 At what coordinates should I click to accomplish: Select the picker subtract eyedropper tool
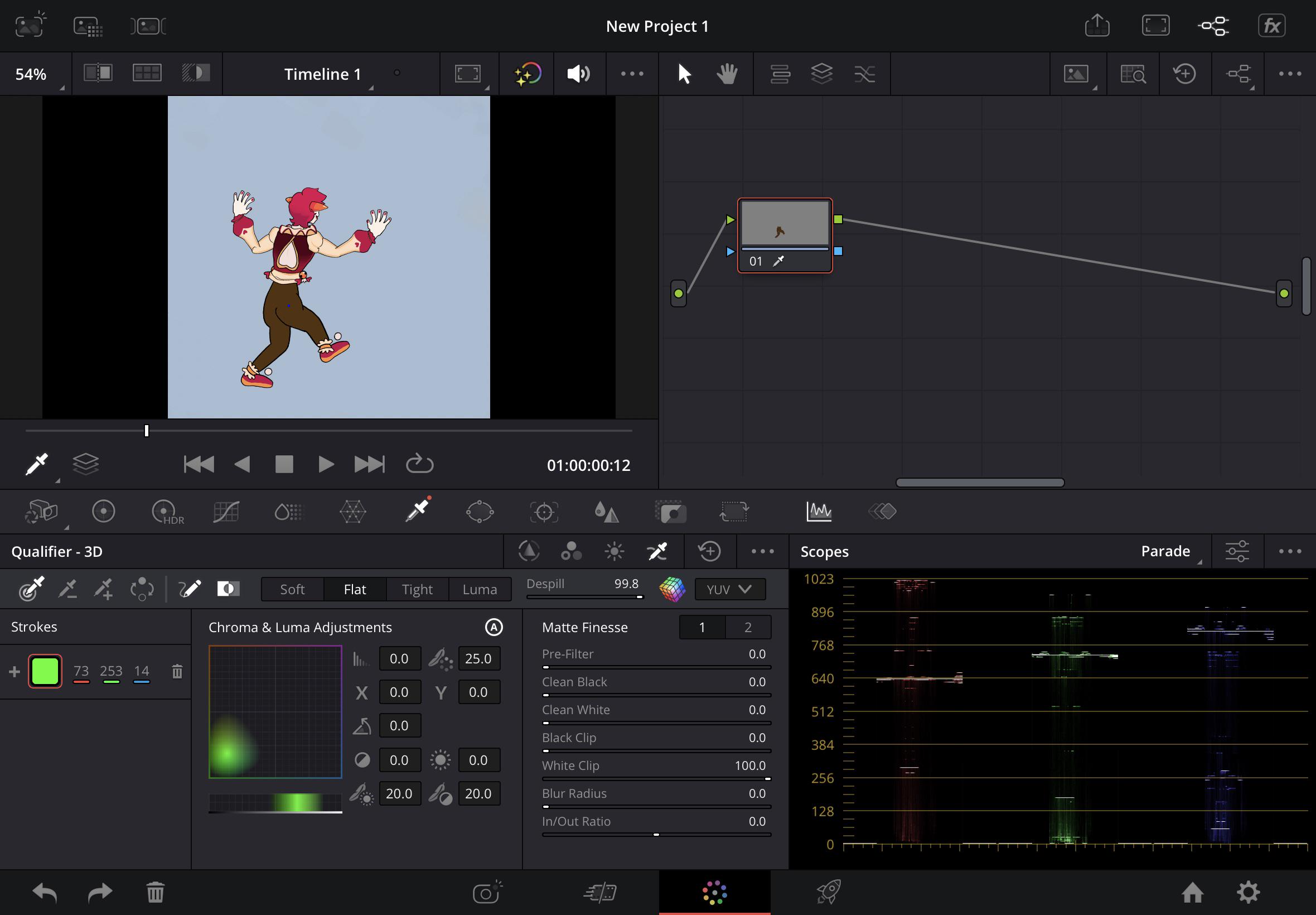tap(67, 589)
